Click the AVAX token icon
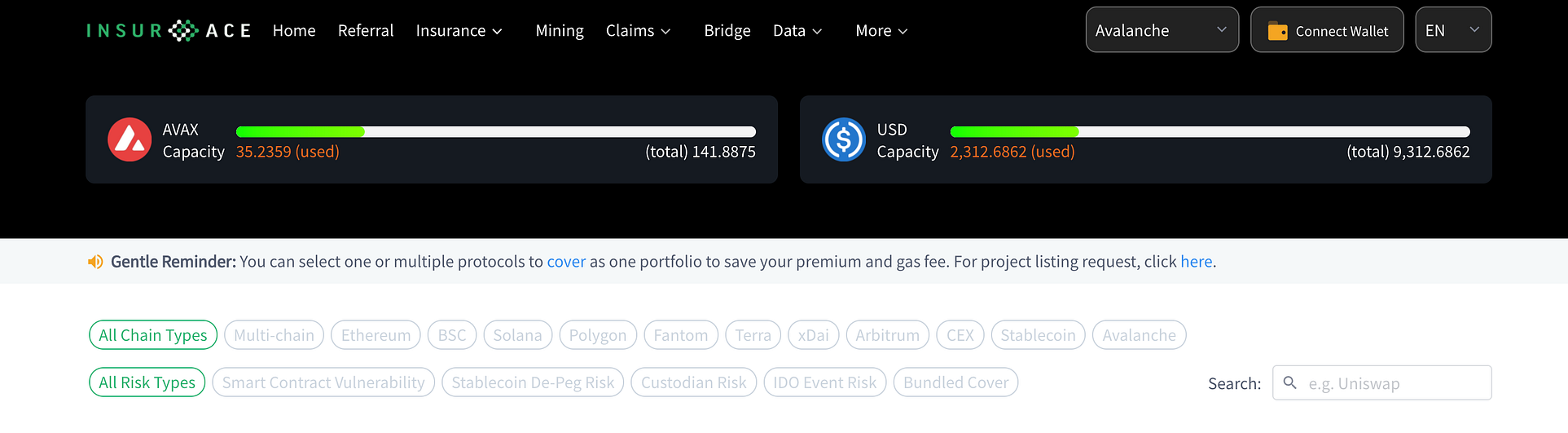The image size is (1568, 433). [x=130, y=139]
